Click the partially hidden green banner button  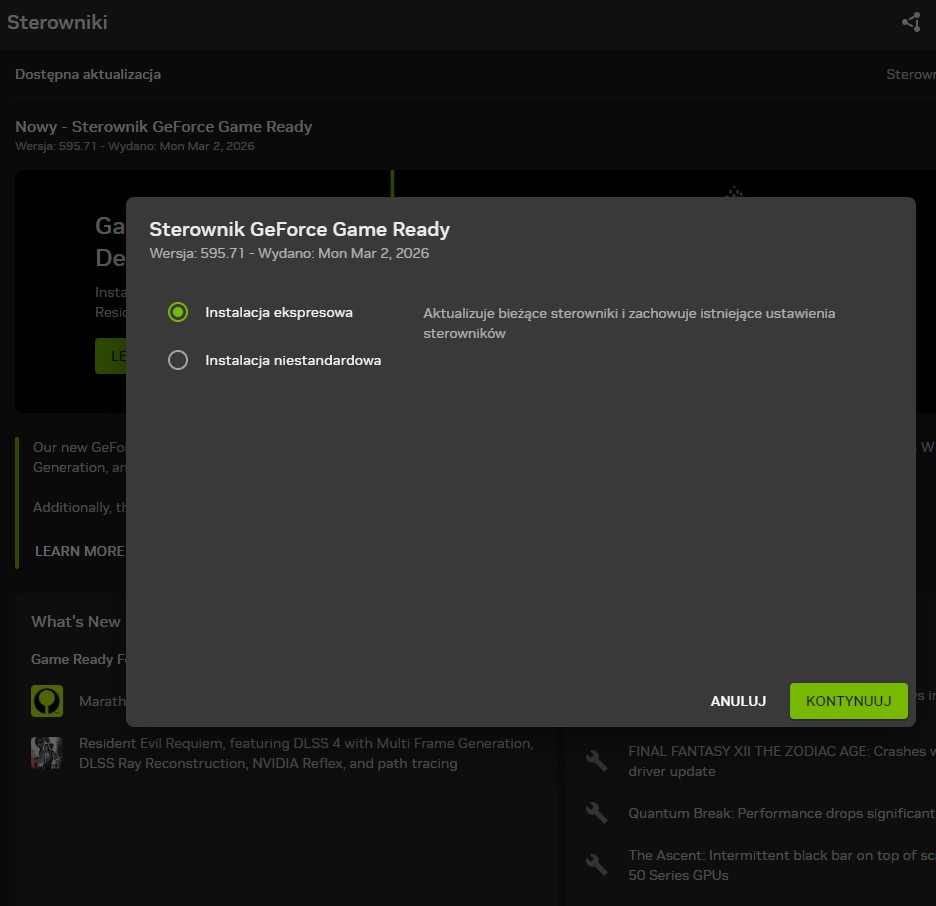pyautogui.click(x=110, y=356)
